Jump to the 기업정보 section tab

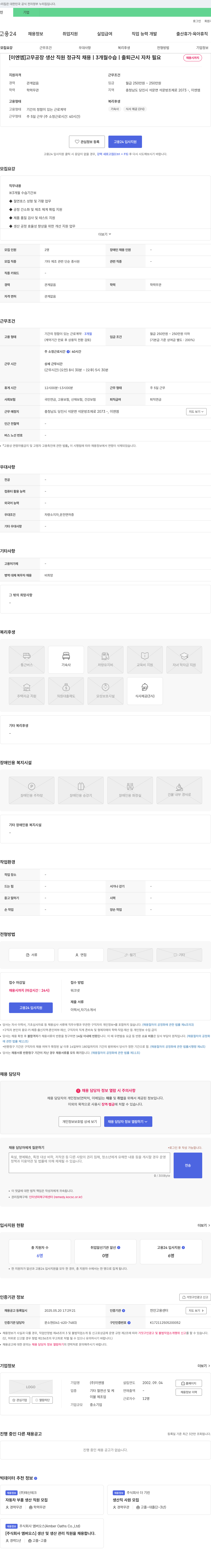point(202,47)
